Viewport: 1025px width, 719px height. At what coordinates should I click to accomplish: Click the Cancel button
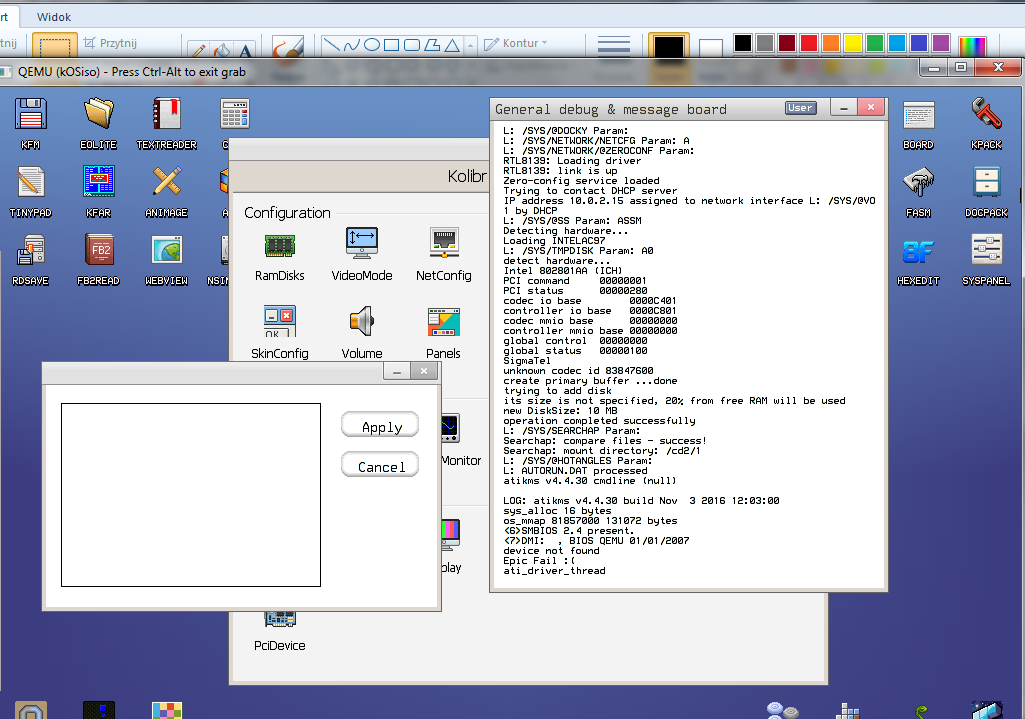click(x=379, y=464)
